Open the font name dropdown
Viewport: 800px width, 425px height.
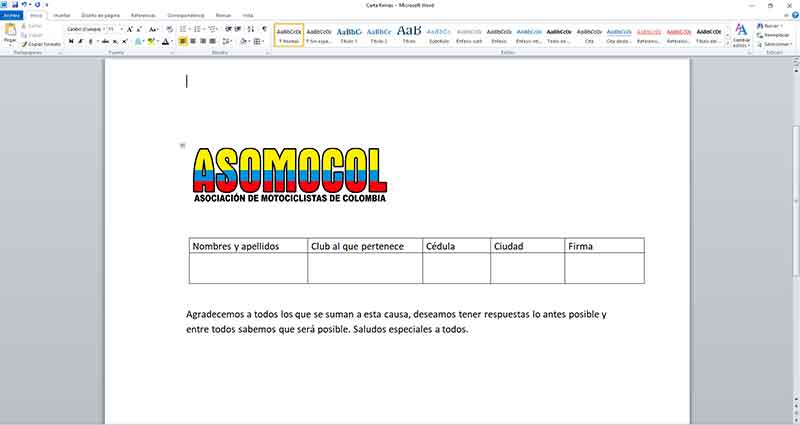104,30
